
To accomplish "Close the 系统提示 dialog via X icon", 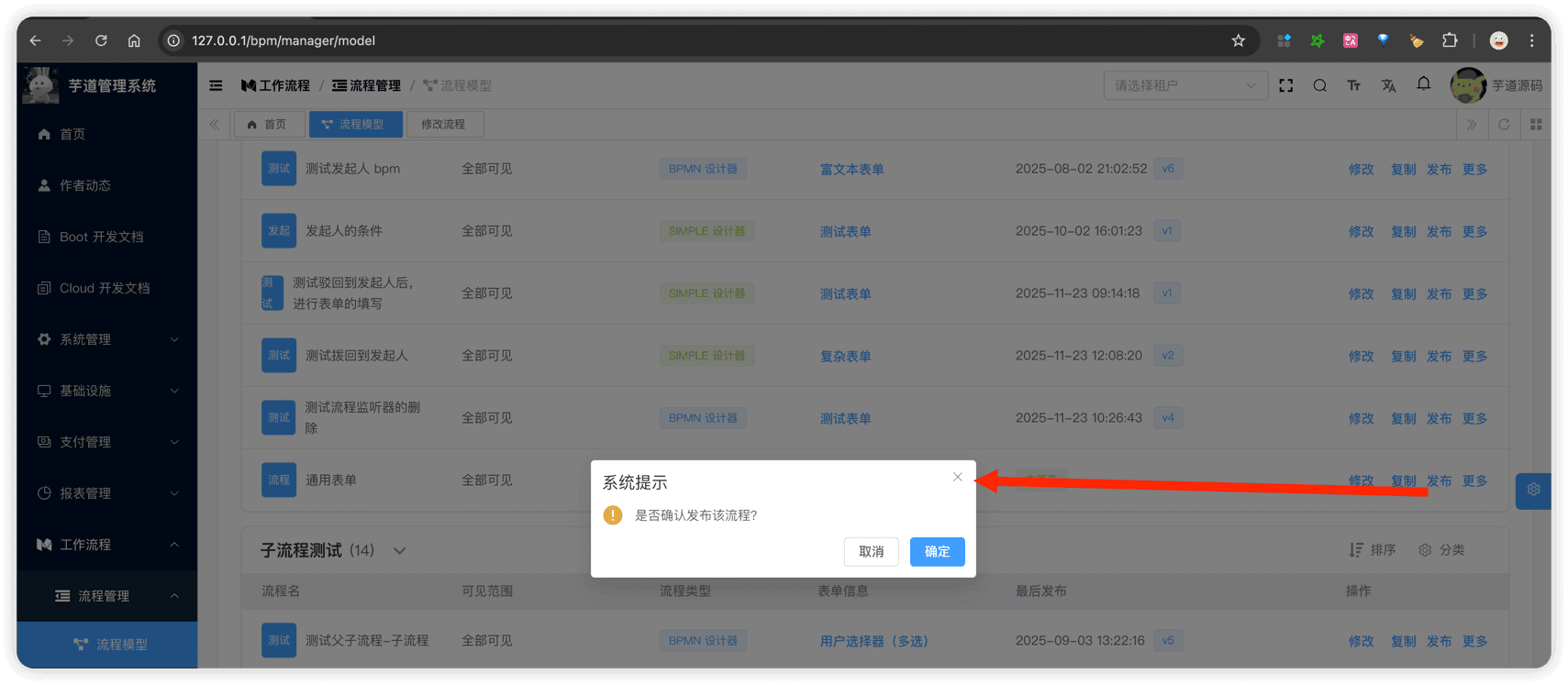I will (957, 477).
